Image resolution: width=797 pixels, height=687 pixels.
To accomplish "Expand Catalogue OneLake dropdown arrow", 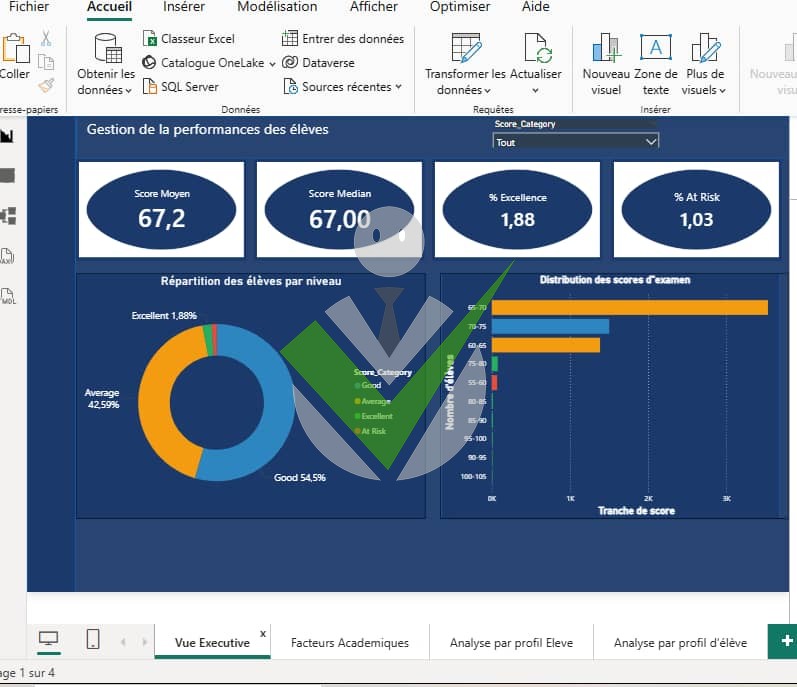I will coord(272,64).
